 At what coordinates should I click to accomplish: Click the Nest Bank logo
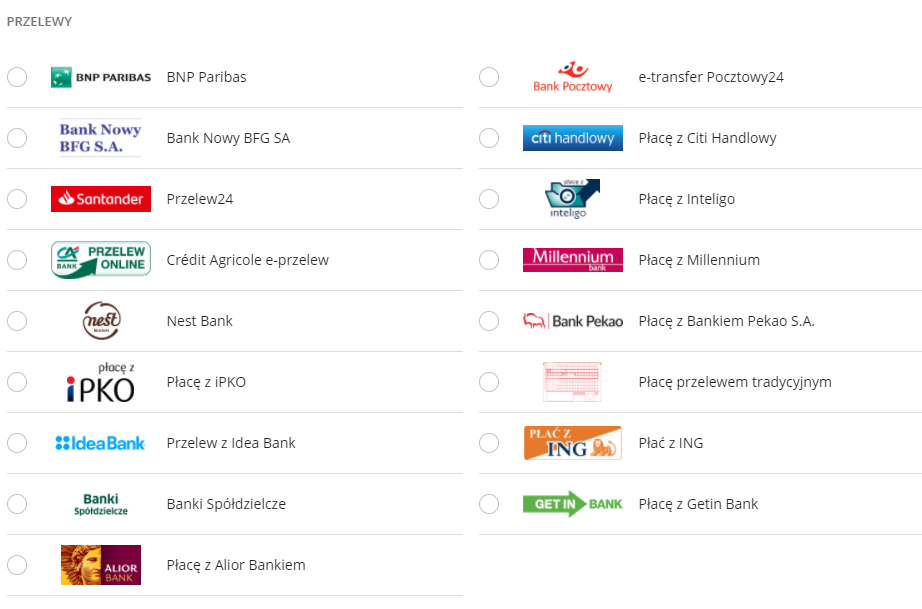(x=101, y=321)
